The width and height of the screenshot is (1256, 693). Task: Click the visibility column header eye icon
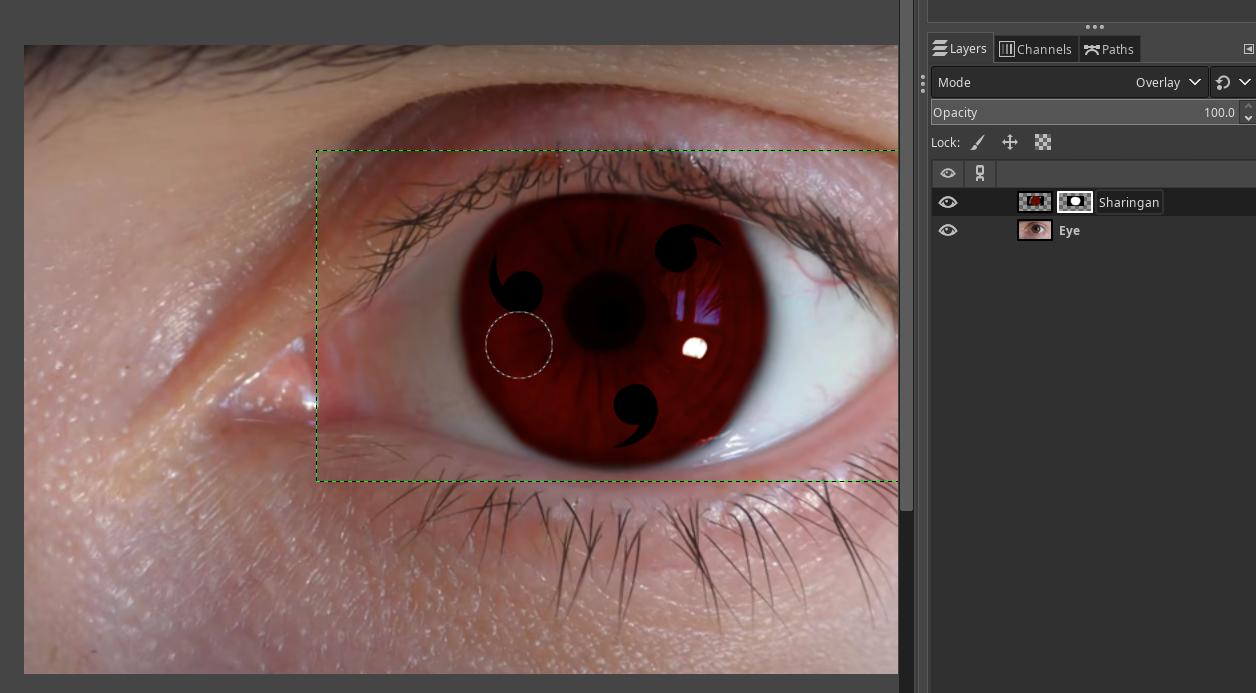point(948,173)
